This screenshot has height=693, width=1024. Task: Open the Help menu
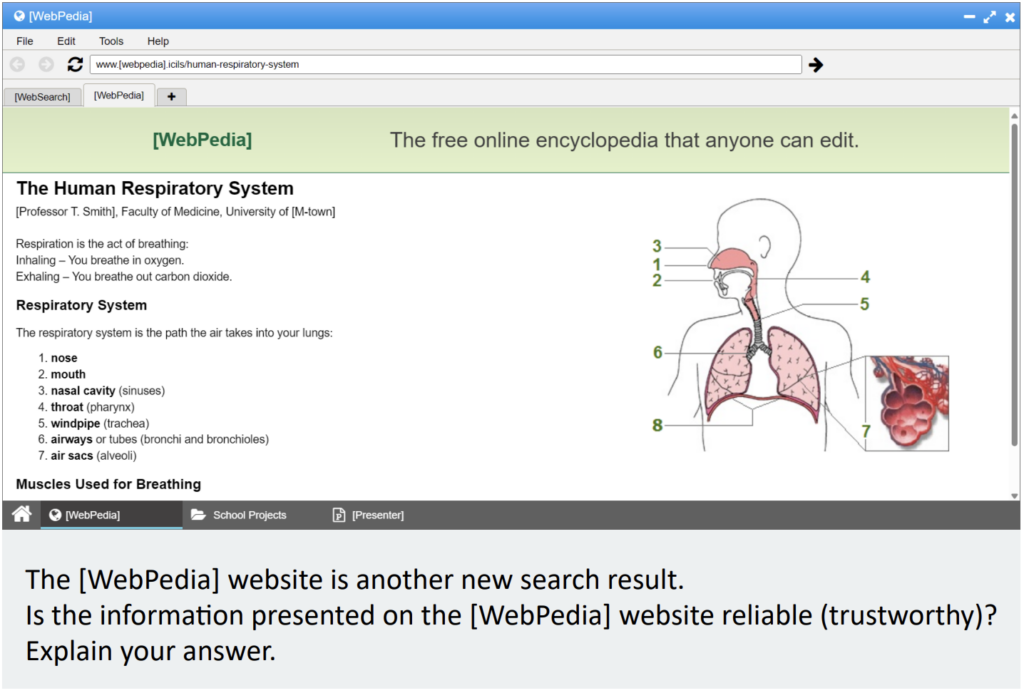coord(158,41)
